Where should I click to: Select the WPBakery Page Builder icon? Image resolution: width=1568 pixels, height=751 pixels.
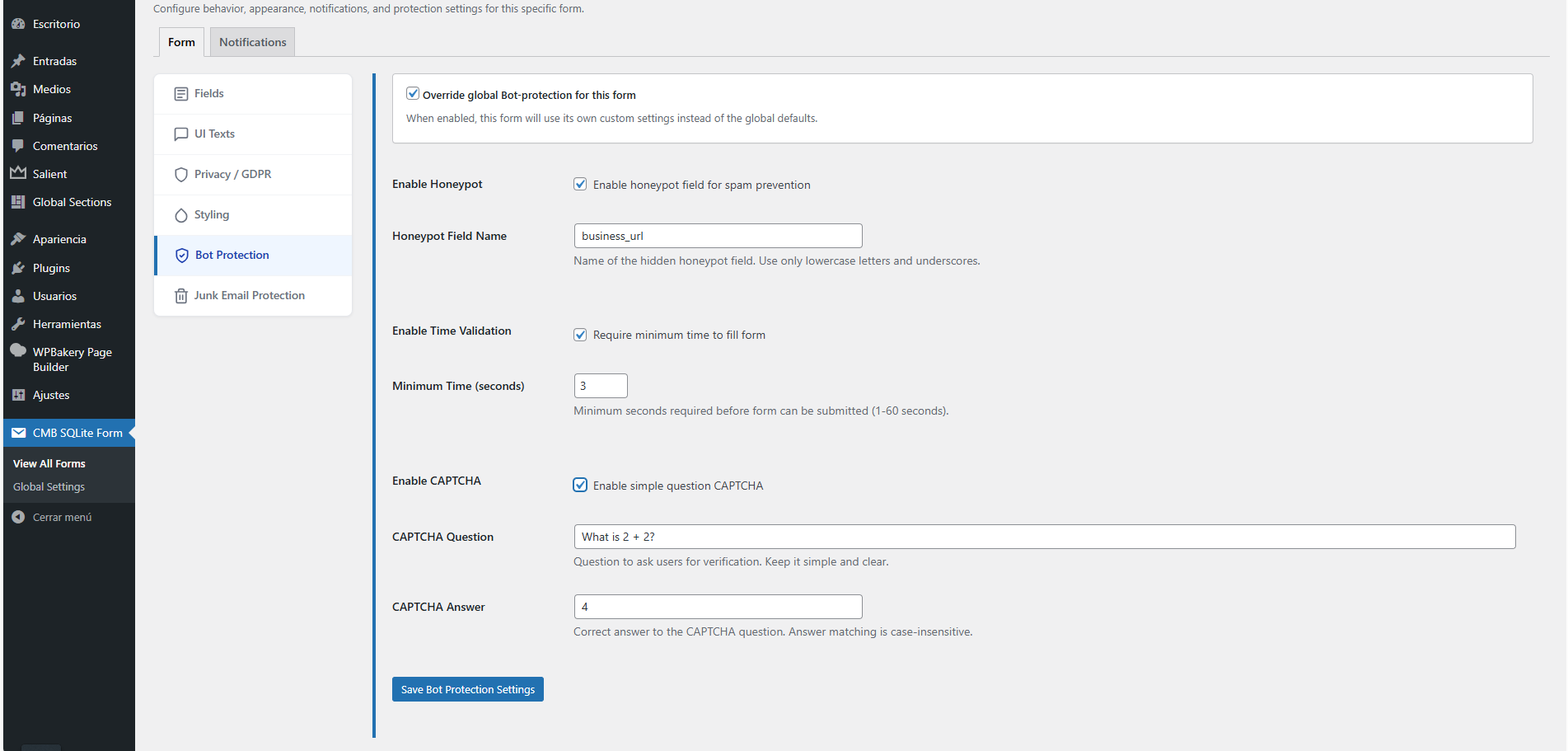[x=18, y=350]
